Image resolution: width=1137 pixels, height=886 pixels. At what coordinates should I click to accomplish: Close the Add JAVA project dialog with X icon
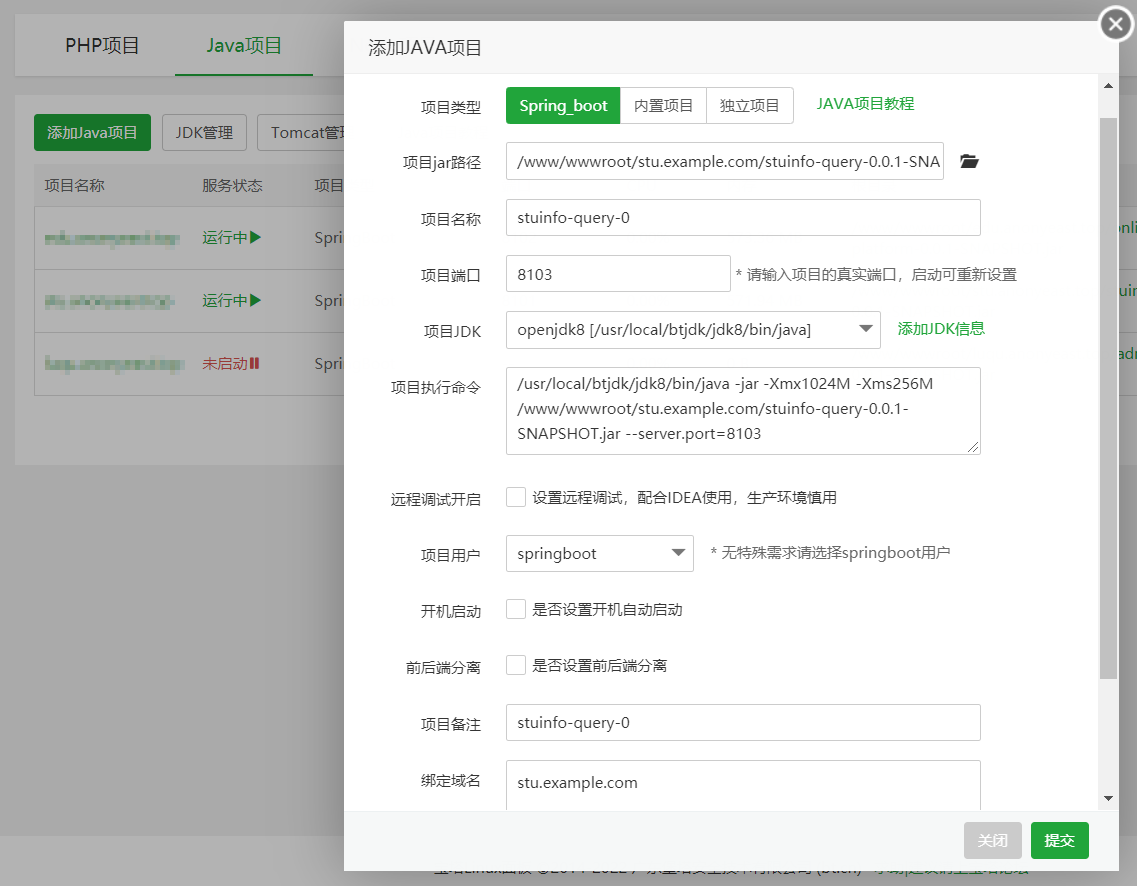tap(1116, 25)
